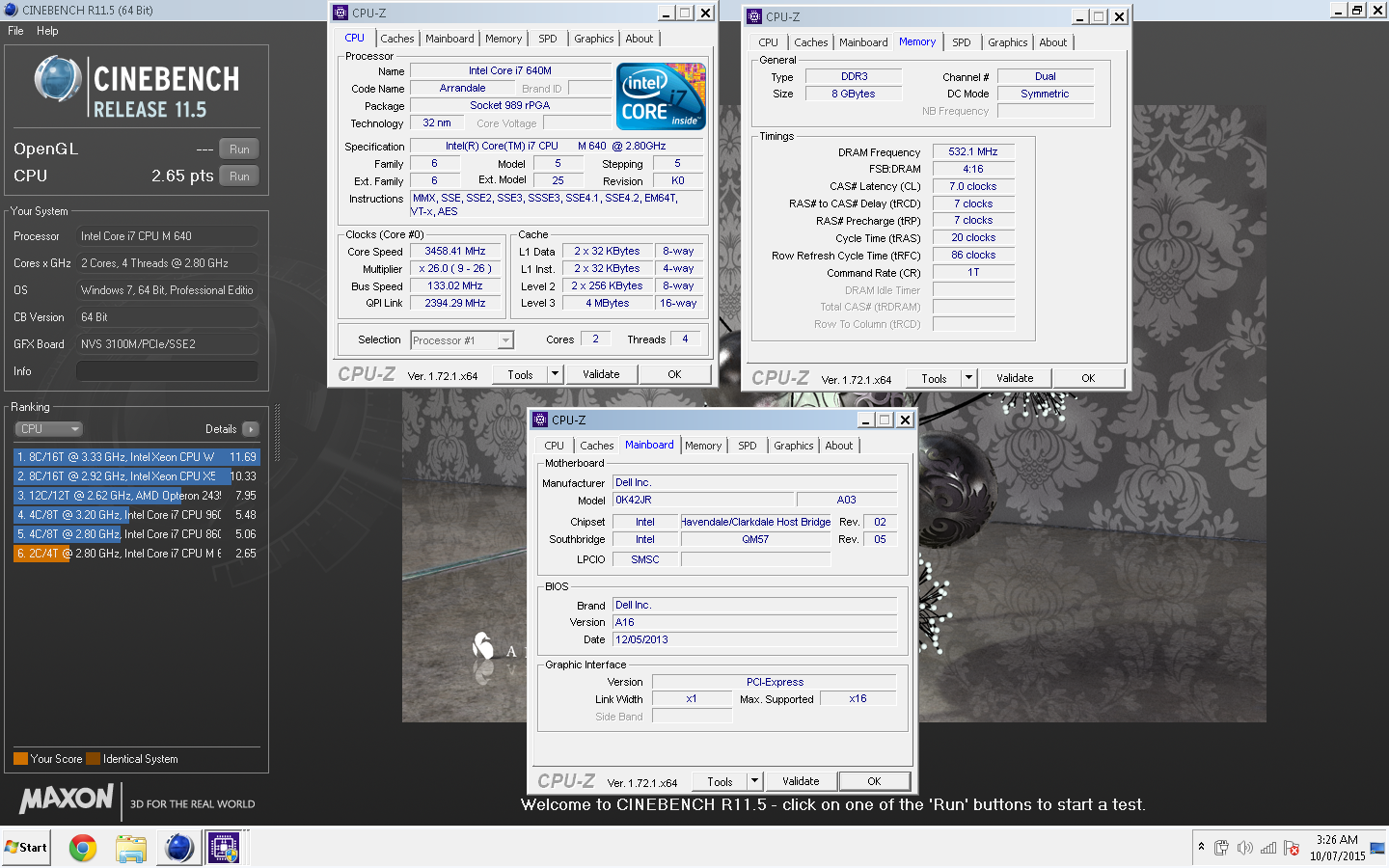Show hidden system tray icons arrow
The image size is (1389, 868).
(x=1201, y=847)
